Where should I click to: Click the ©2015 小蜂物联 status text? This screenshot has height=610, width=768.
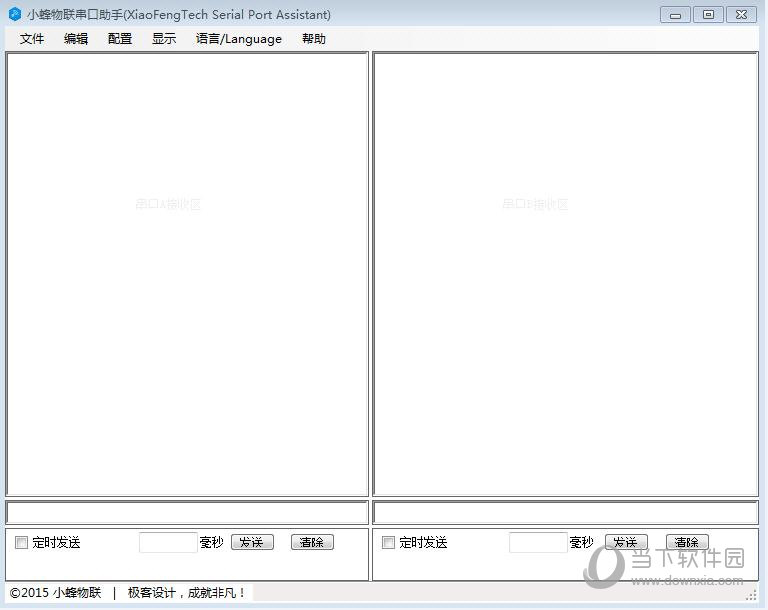point(55,593)
